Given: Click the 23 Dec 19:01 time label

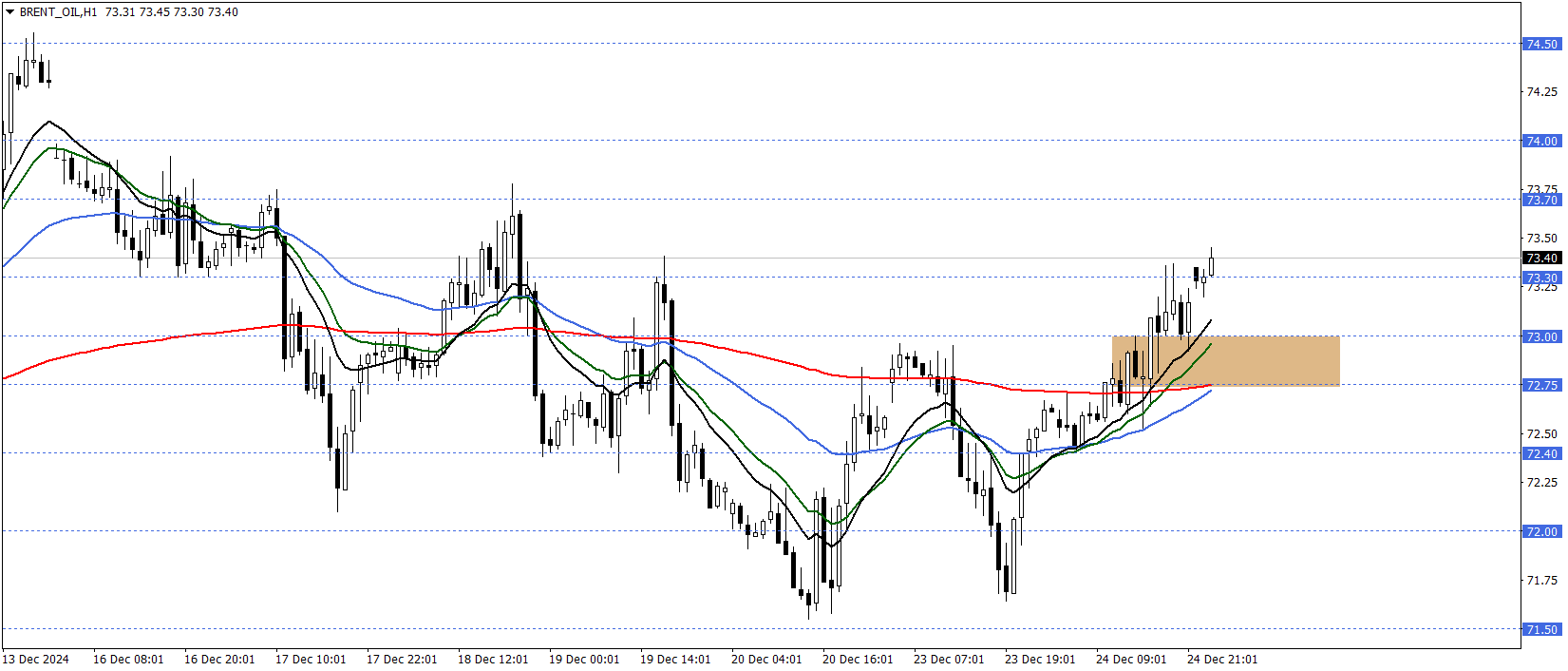Looking at the screenshot, I should [1040, 660].
